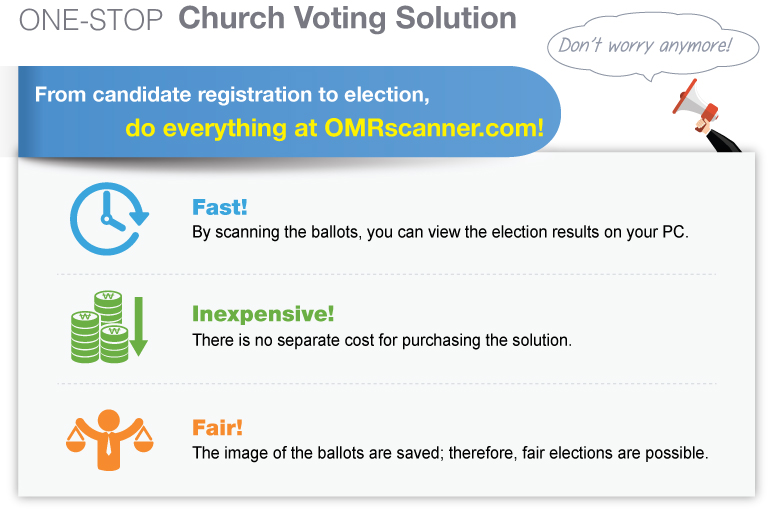Open the yellow OMRscanner.com link text
The width and height of the screenshot is (770, 529).
click(x=335, y=129)
